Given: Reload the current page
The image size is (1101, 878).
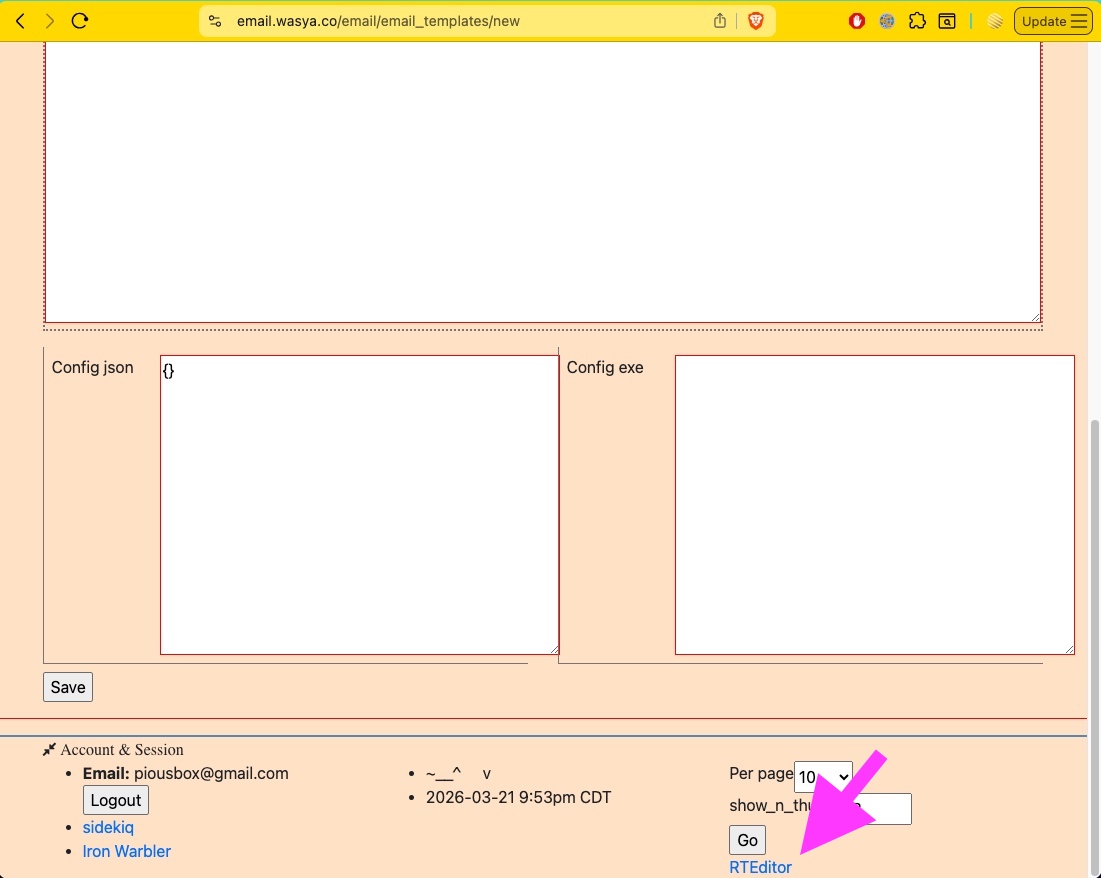Looking at the screenshot, I should (80, 20).
